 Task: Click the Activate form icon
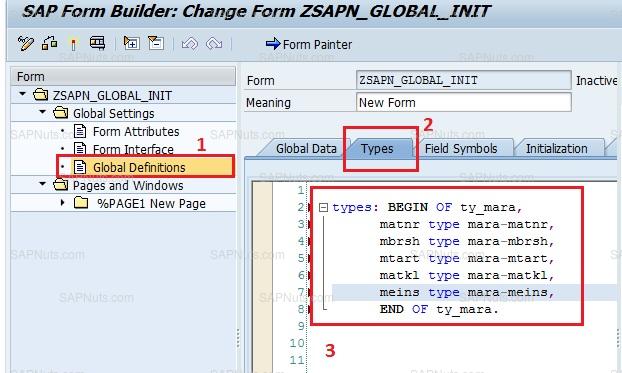coord(73,44)
